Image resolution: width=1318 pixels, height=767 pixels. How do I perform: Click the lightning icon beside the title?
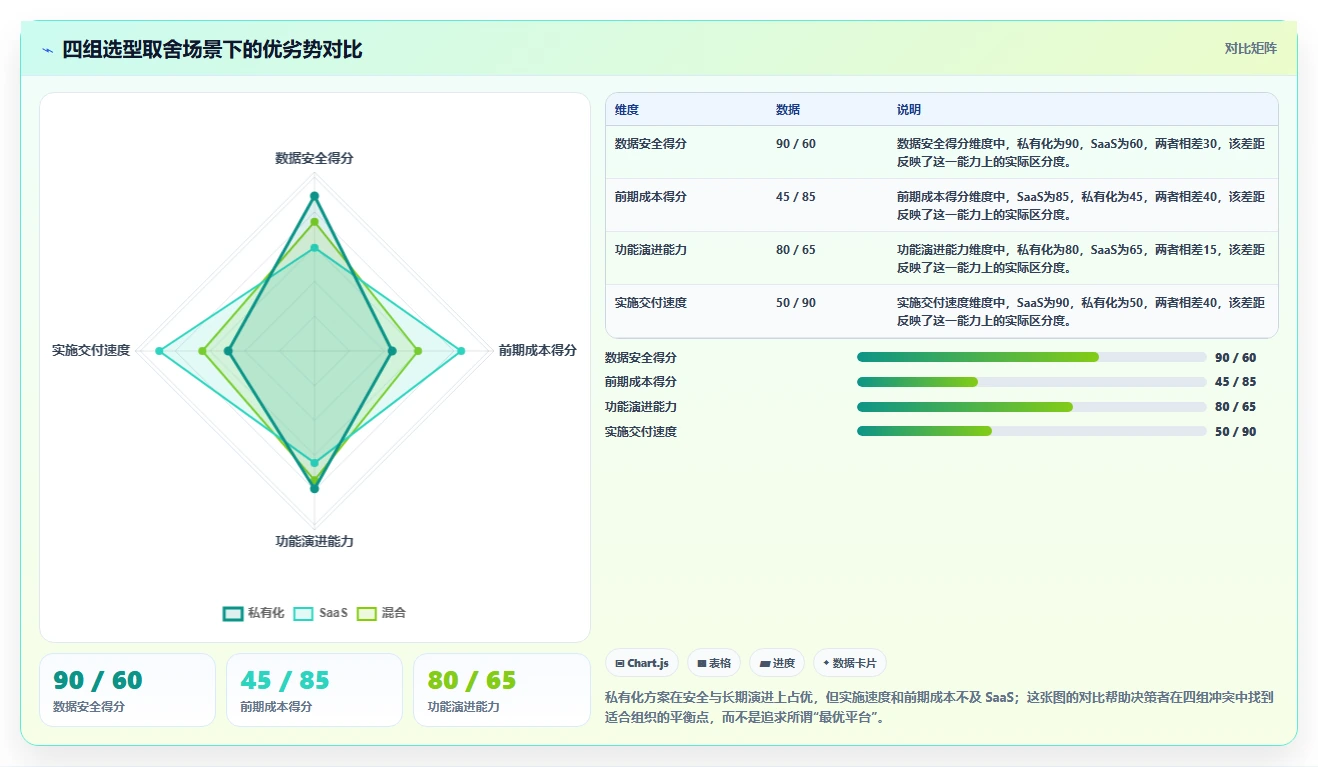pyautogui.click(x=48, y=50)
